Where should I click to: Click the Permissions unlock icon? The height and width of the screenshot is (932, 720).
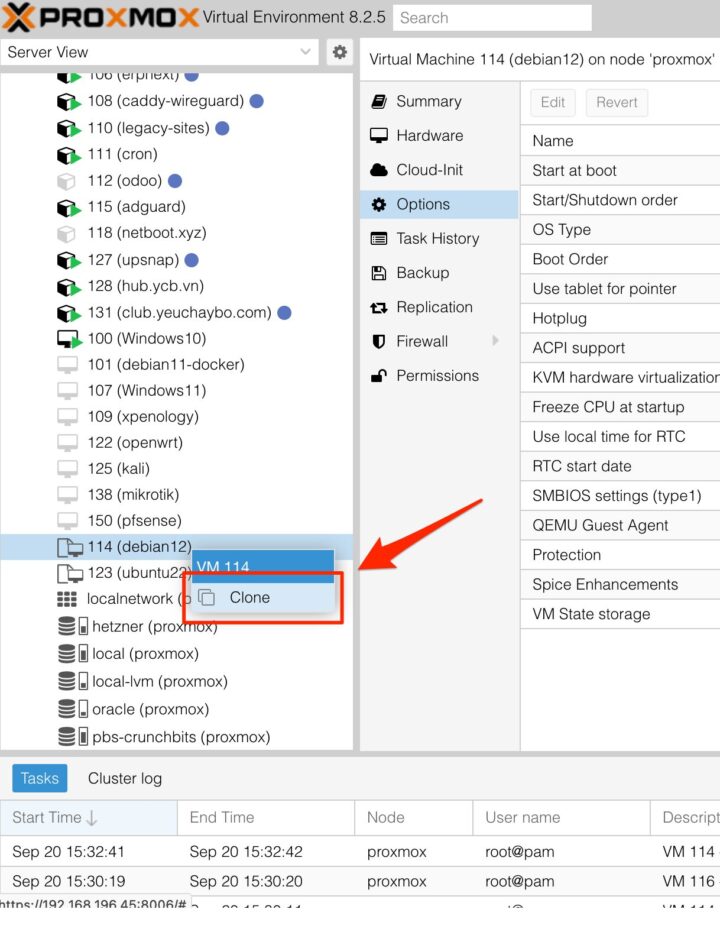click(x=379, y=376)
